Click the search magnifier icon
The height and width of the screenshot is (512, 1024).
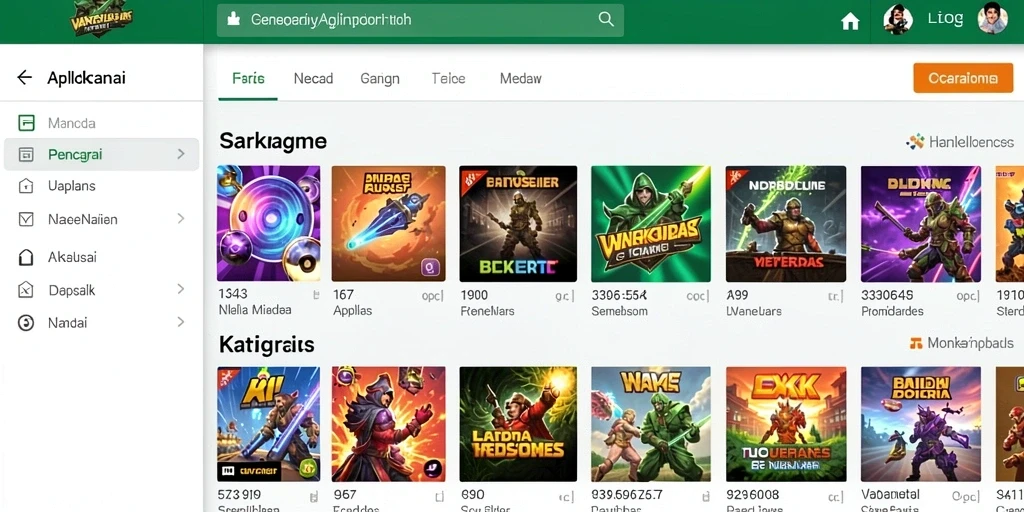click(x=606, y=20)
